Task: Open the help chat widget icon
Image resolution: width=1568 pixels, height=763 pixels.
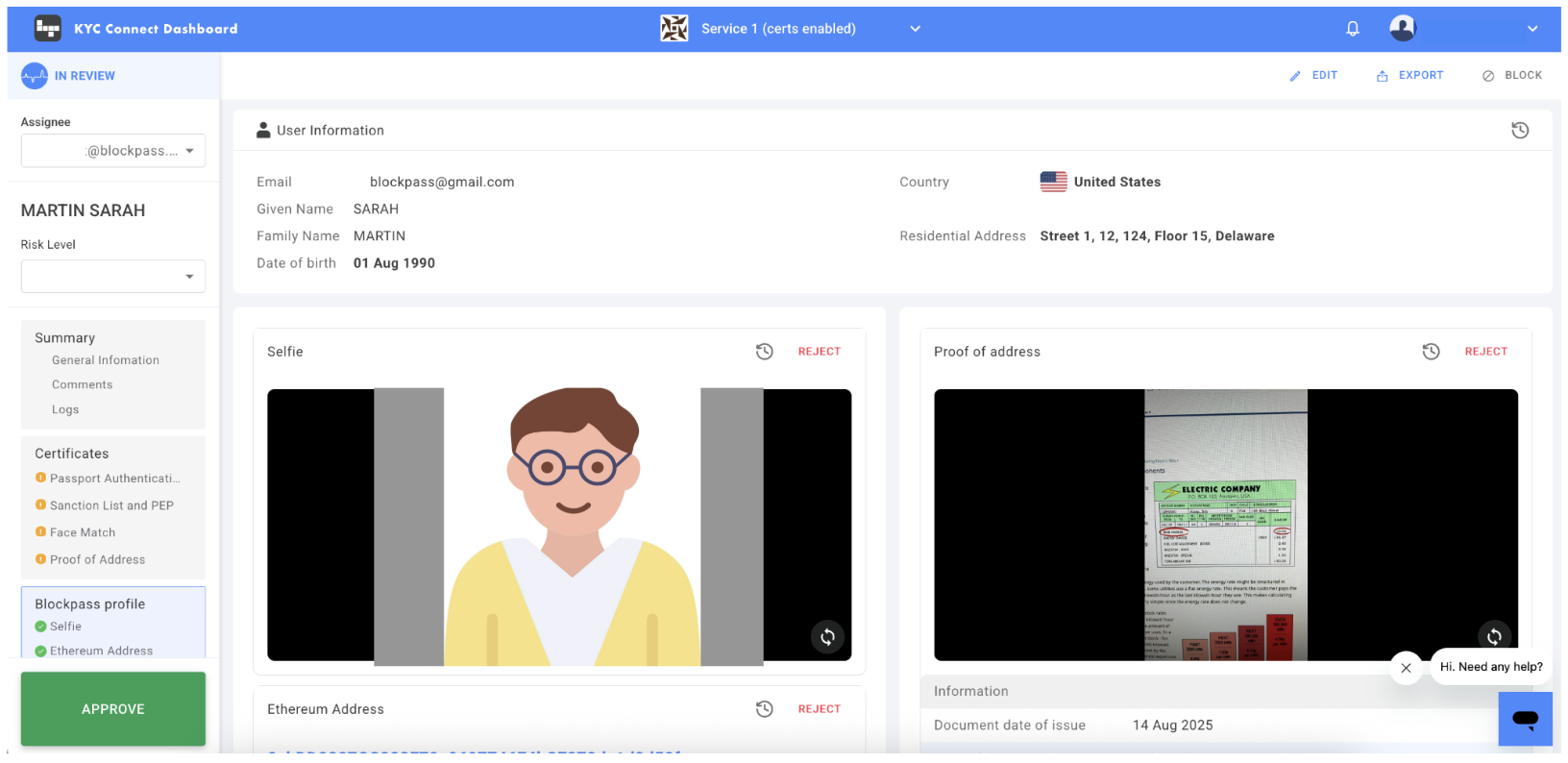Action: [x=1525, y=719]
